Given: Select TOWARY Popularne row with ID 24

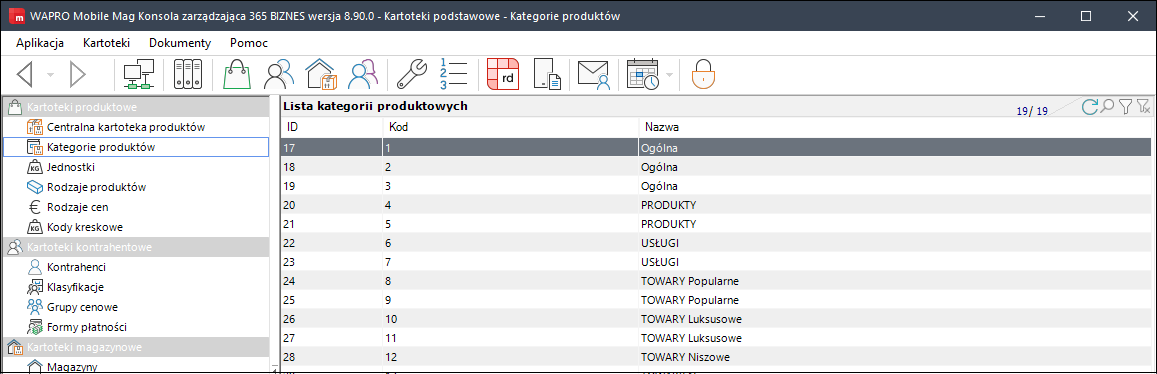Looking at the screenshot, I should tap(716, 281).
